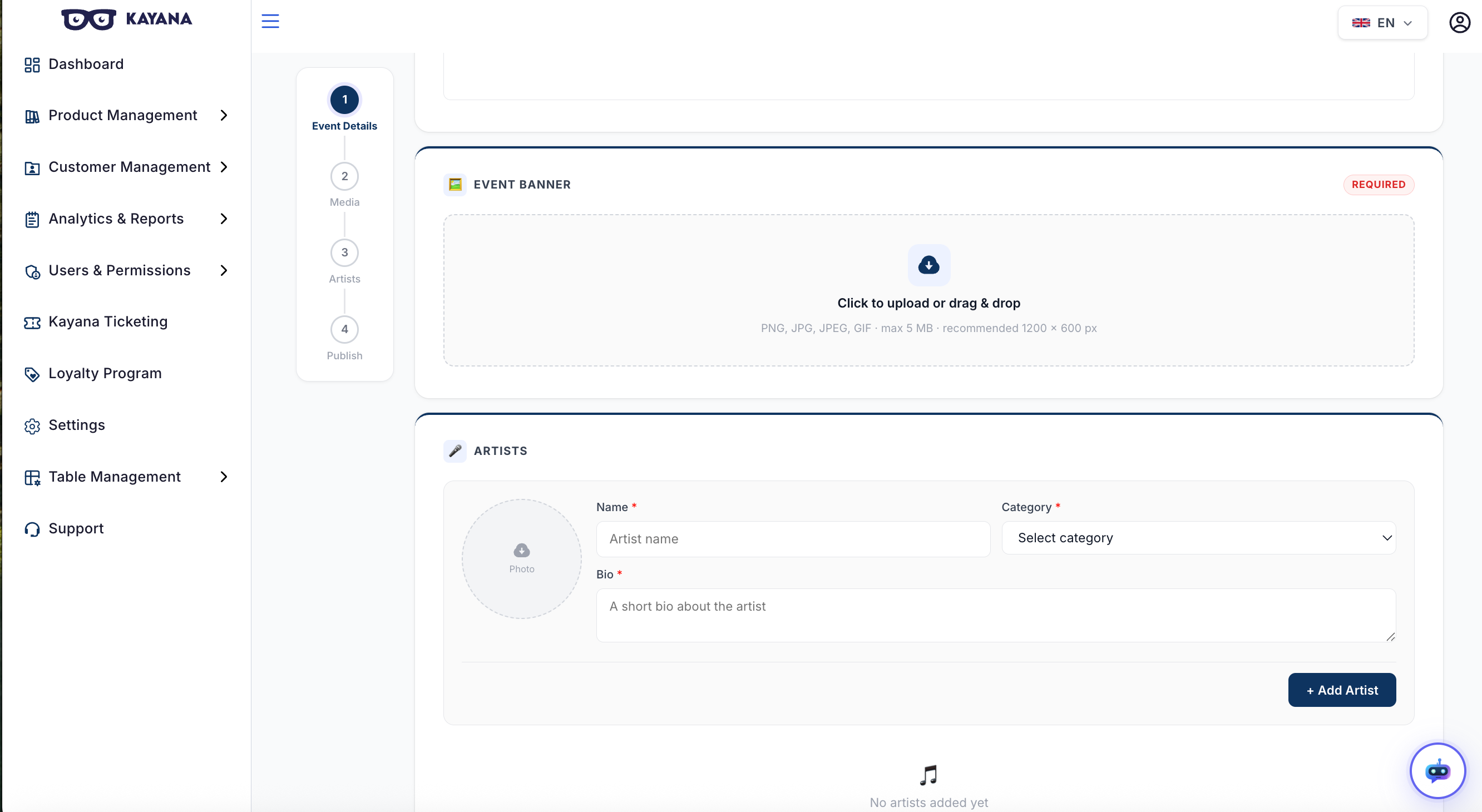Click the Product Management icon

[32, 116]
